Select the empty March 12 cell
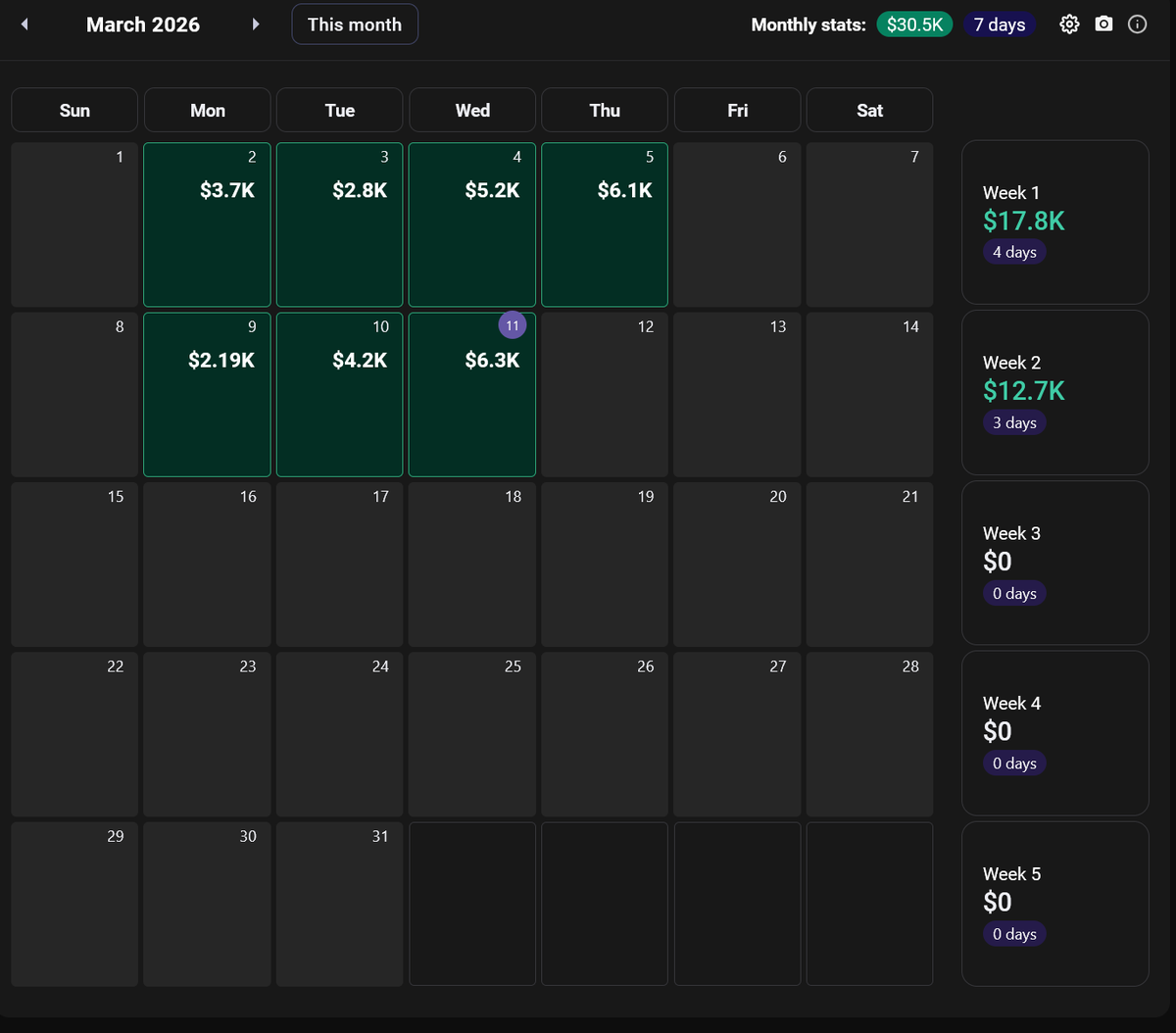Viewport: 1176px width, 1033px height. tap(605, 395)
